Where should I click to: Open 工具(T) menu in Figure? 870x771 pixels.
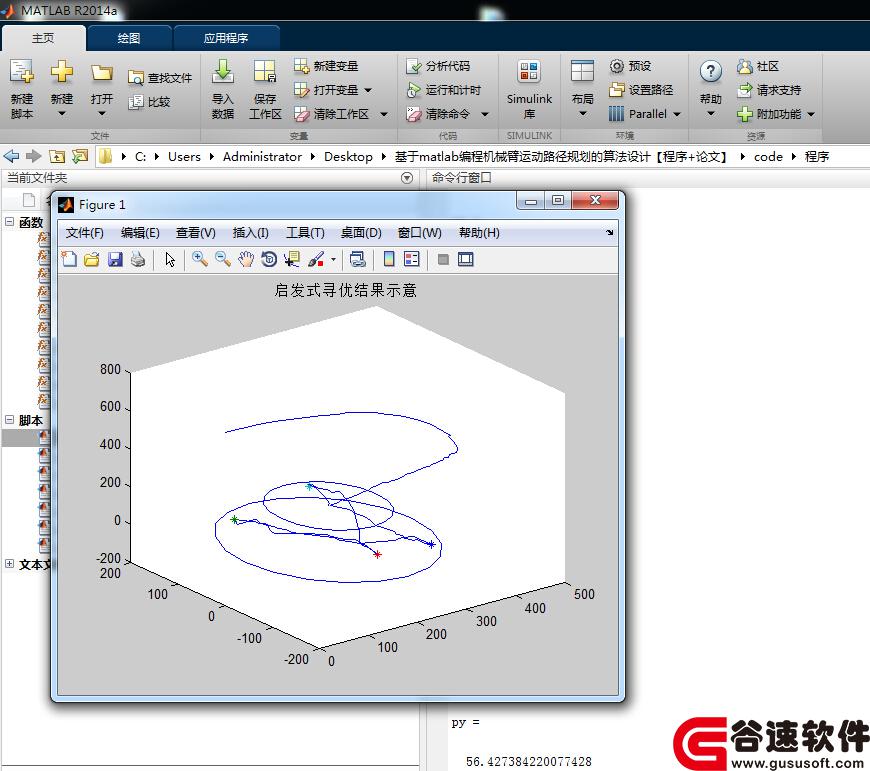coord(305,233)
